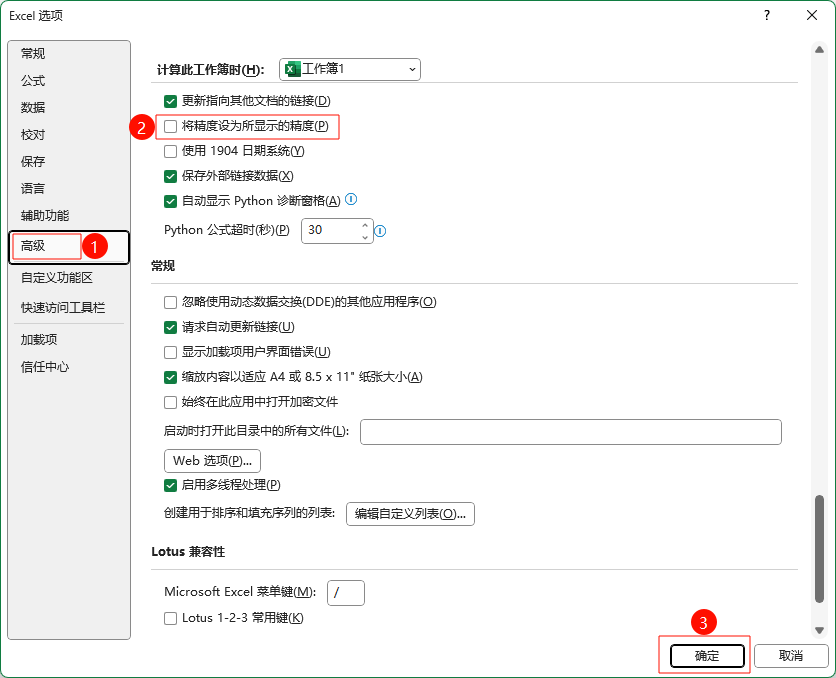Click 取消 to dismiss dialog
The image size is (836, 678).
point(791,656)
